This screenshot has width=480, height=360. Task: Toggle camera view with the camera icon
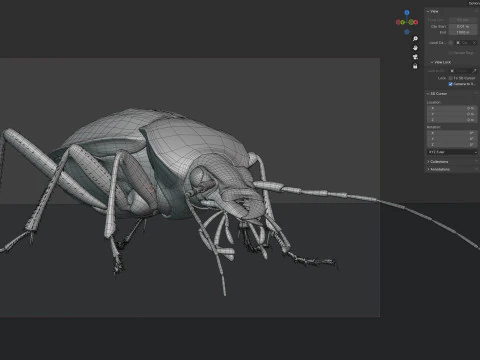pos(415,57)
